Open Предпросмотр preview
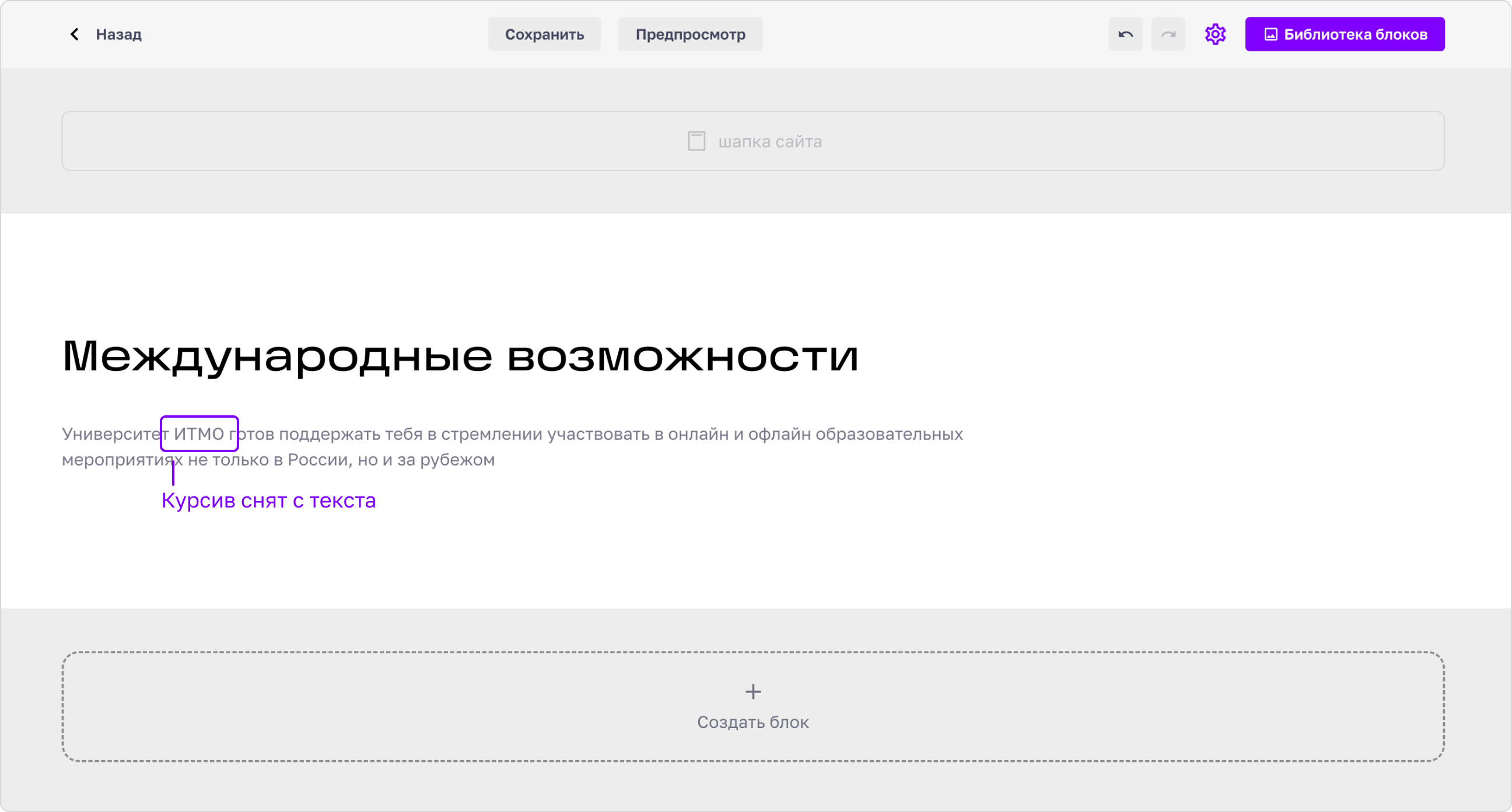 690,34
